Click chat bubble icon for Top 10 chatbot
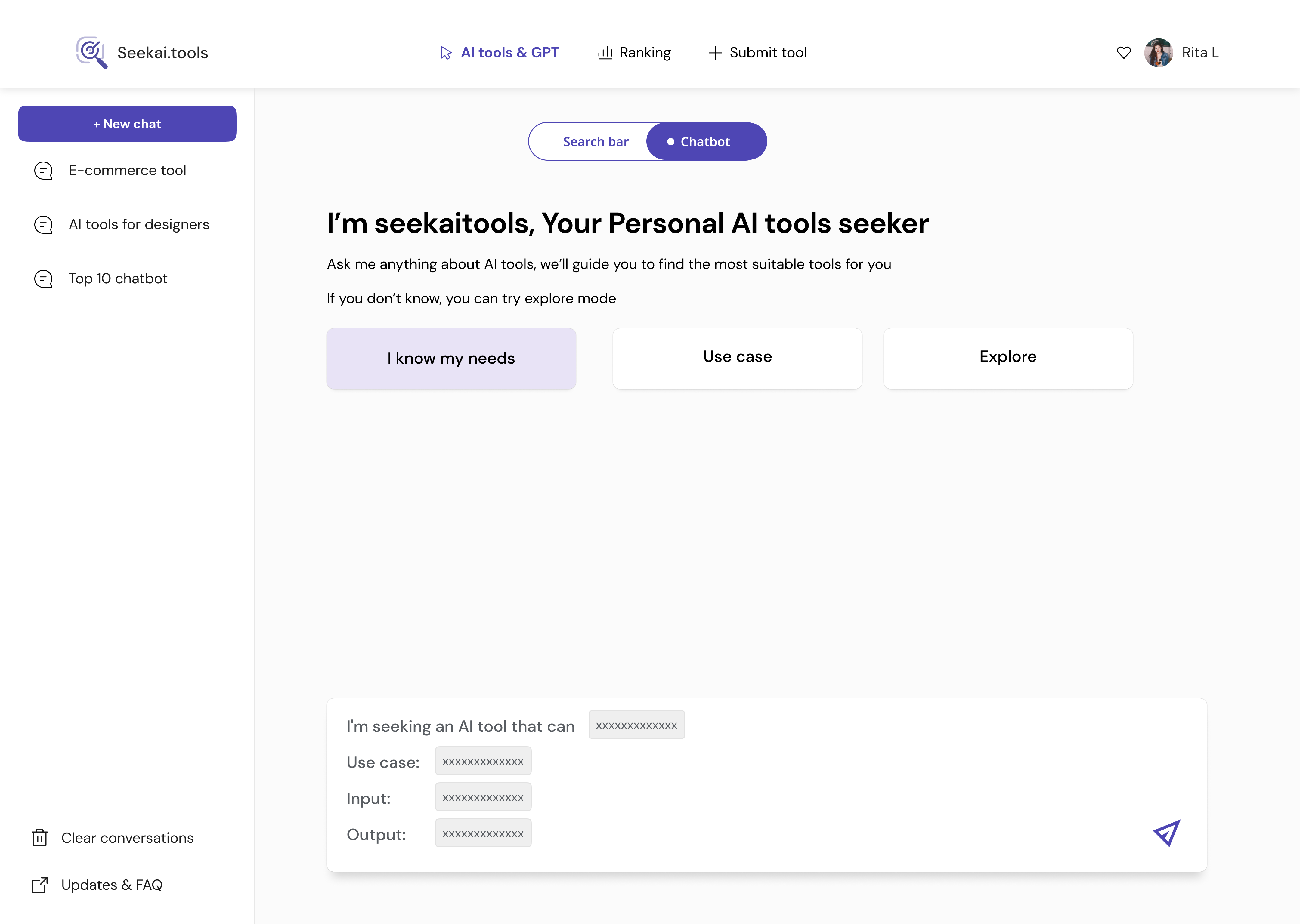Viewport: 1300px width, 924px height. pyautogui.click(x=44, y=279)
